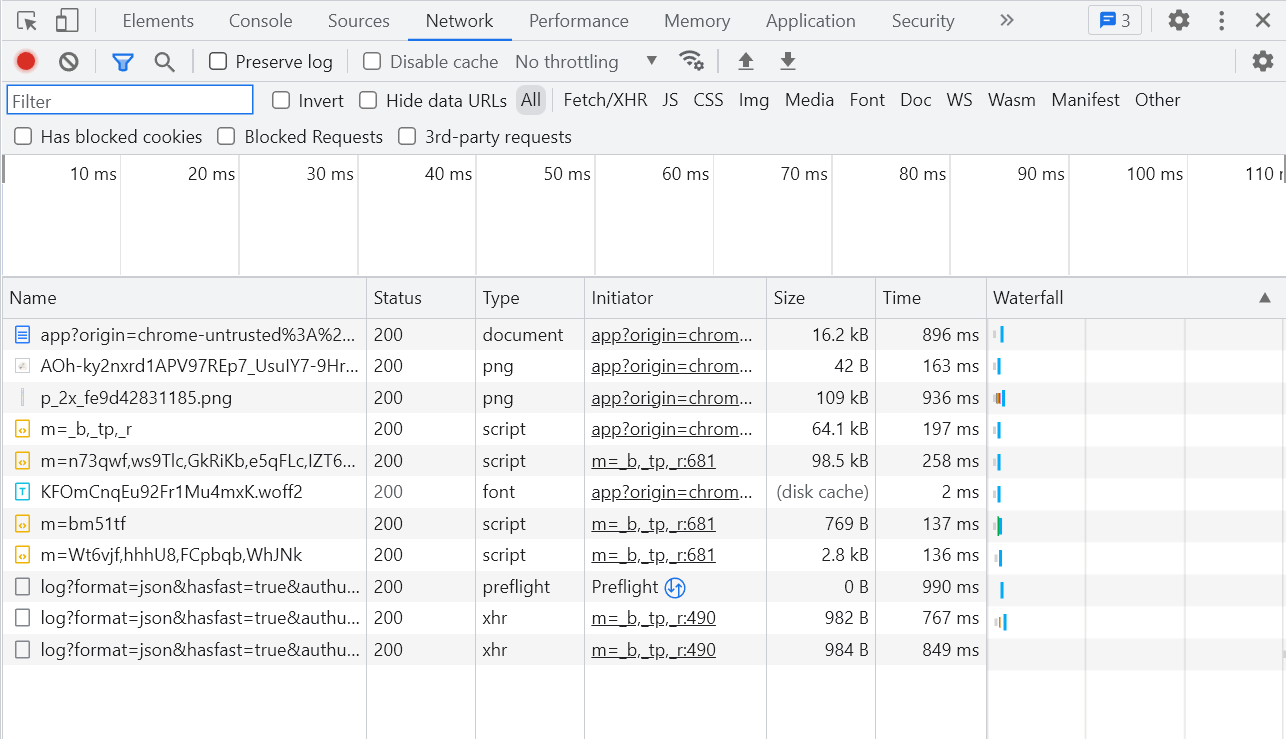The height and width of the screenshot is (739, 1286).
Task: Sort by the Name column header
Action: pyautogui.click(x=185, y=298)
